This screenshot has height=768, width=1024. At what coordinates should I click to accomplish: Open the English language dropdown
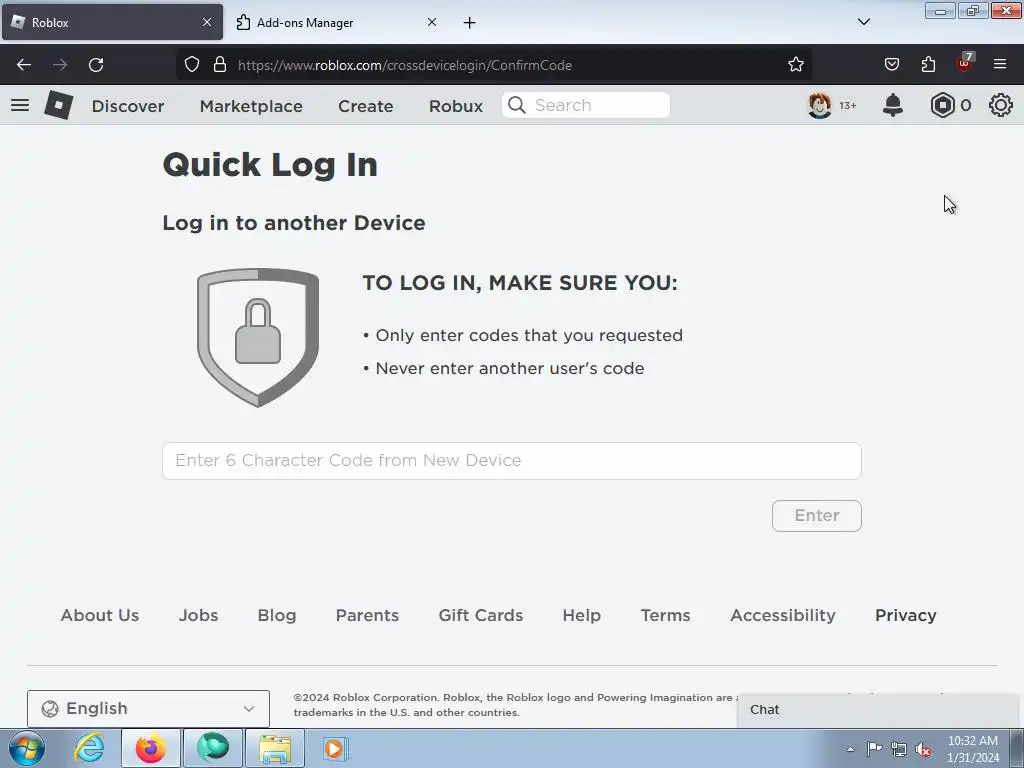pyautogui.click(x=148, y=709)
